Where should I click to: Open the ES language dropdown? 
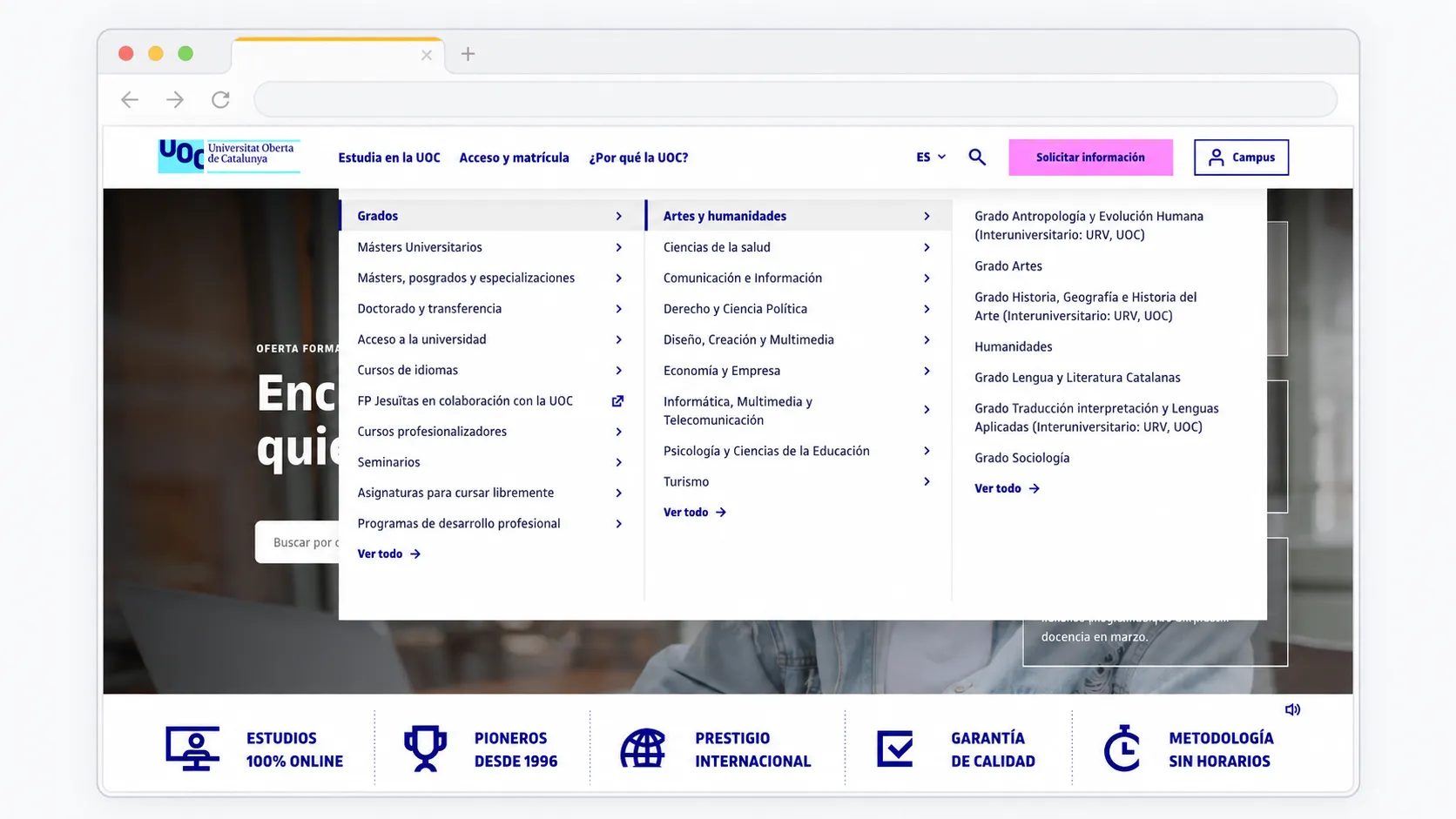click(x=931, y=158)
